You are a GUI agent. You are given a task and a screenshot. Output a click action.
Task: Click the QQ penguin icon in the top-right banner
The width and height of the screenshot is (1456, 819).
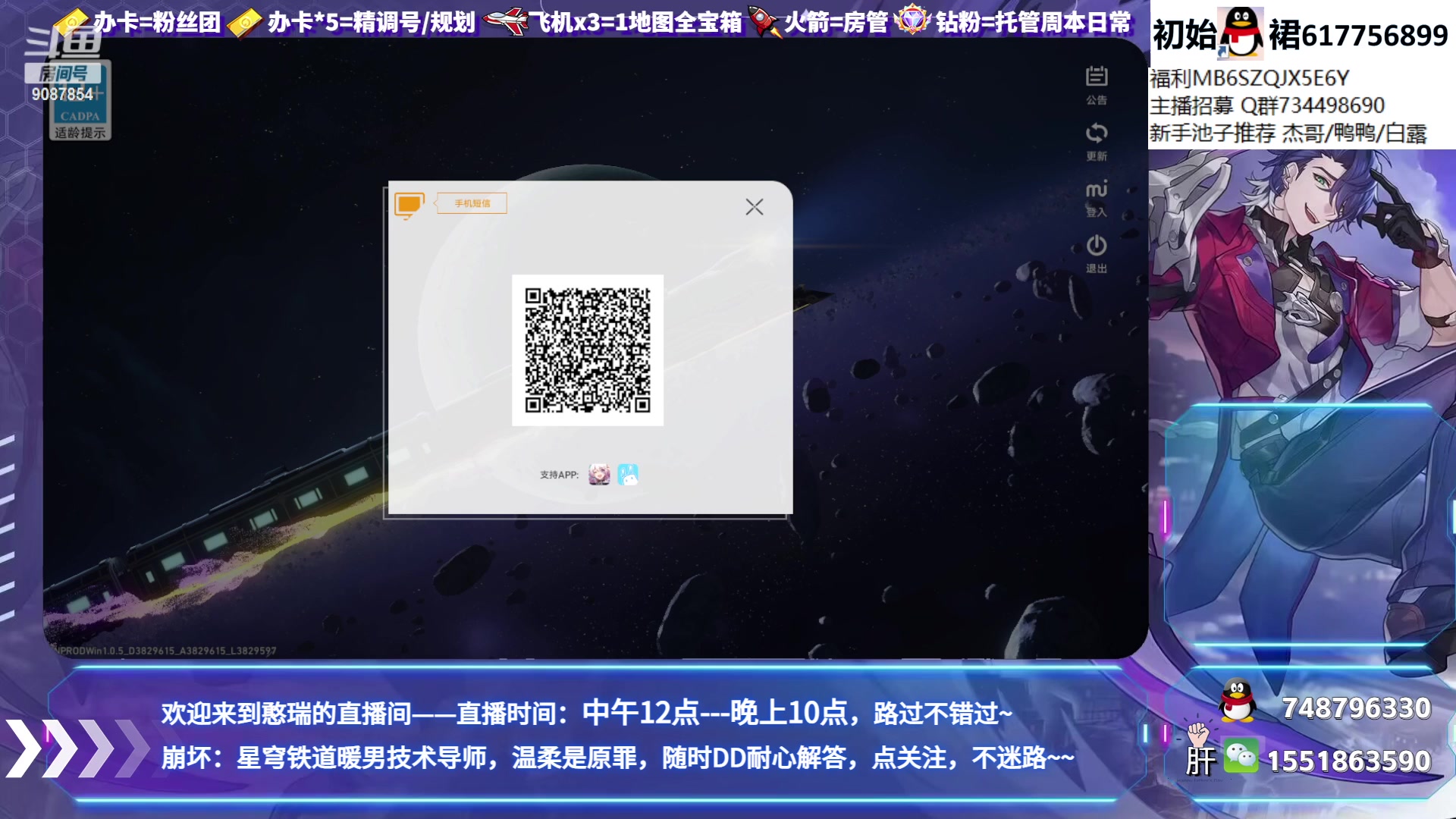coord(1241,33)
